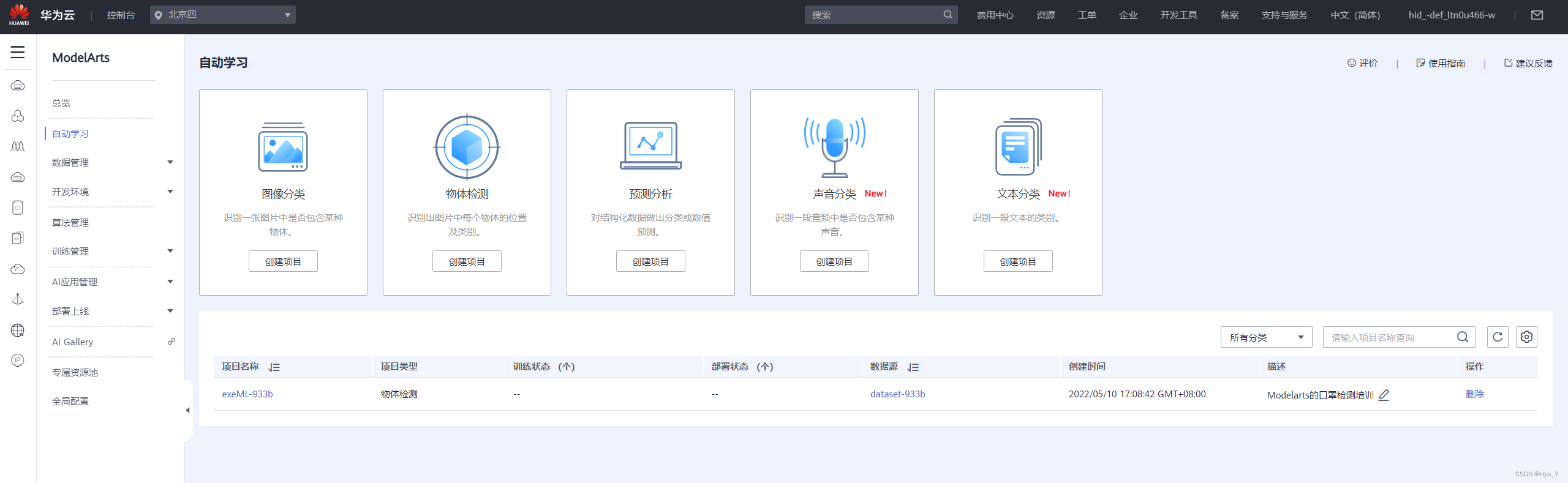Create an 物体检测 project
The width and height of the screenshot is (1568, 483).
467,261
